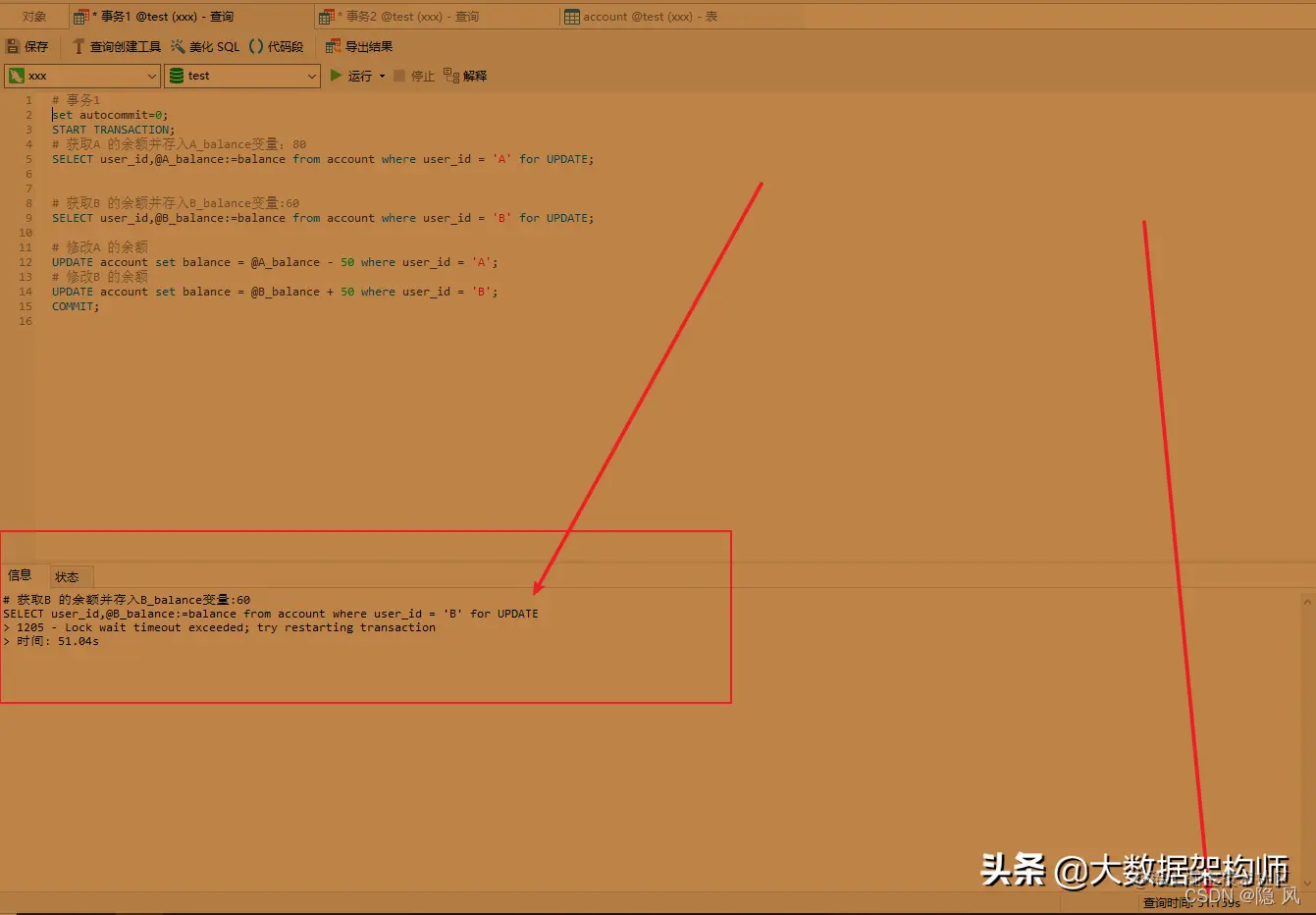This screenshot has width=1316, height=915.
Task: Click the 美化 SQL beautify icon
Action: tap(203, 45)
